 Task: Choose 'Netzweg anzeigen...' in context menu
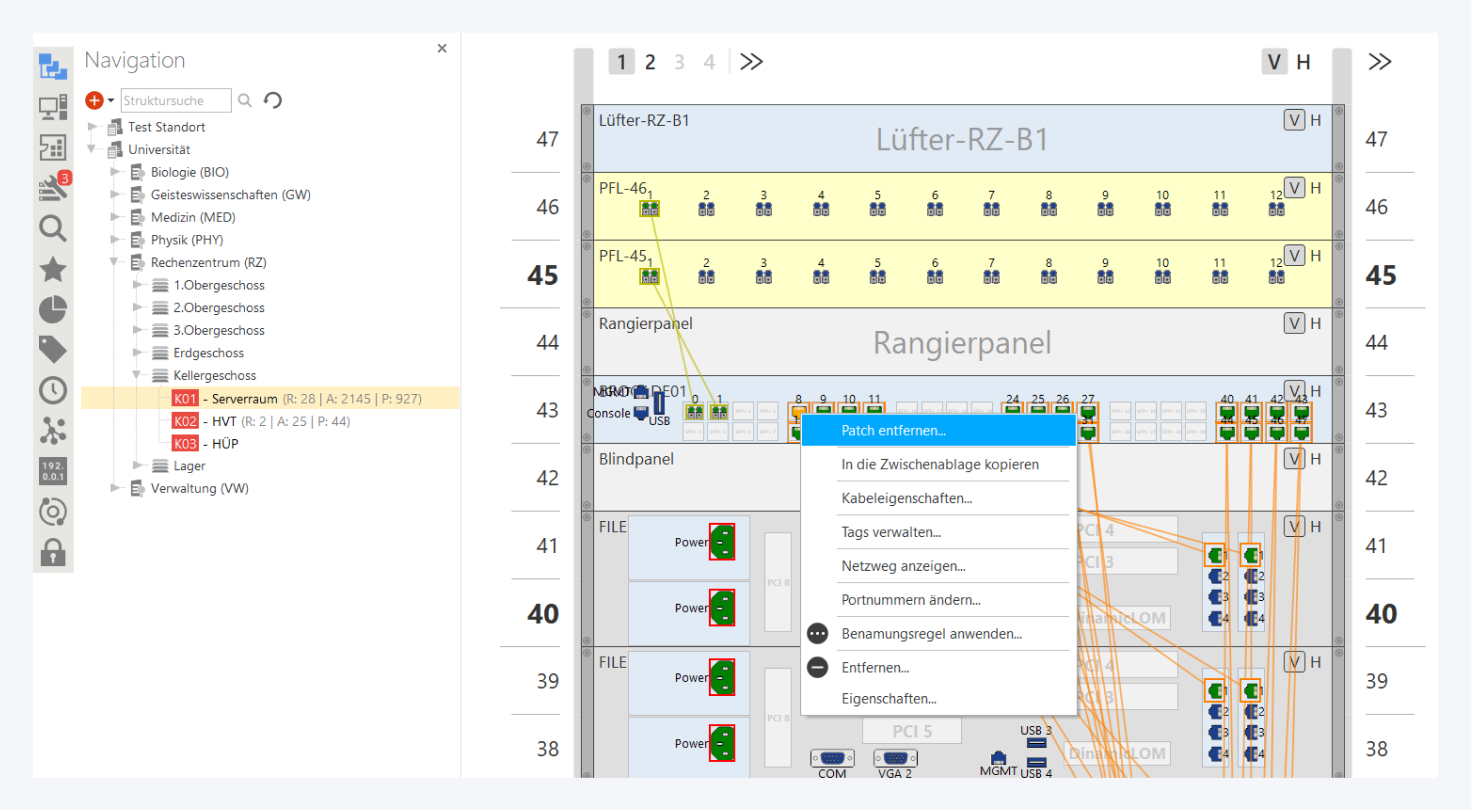pyautogui.click(x=903, y=566)
